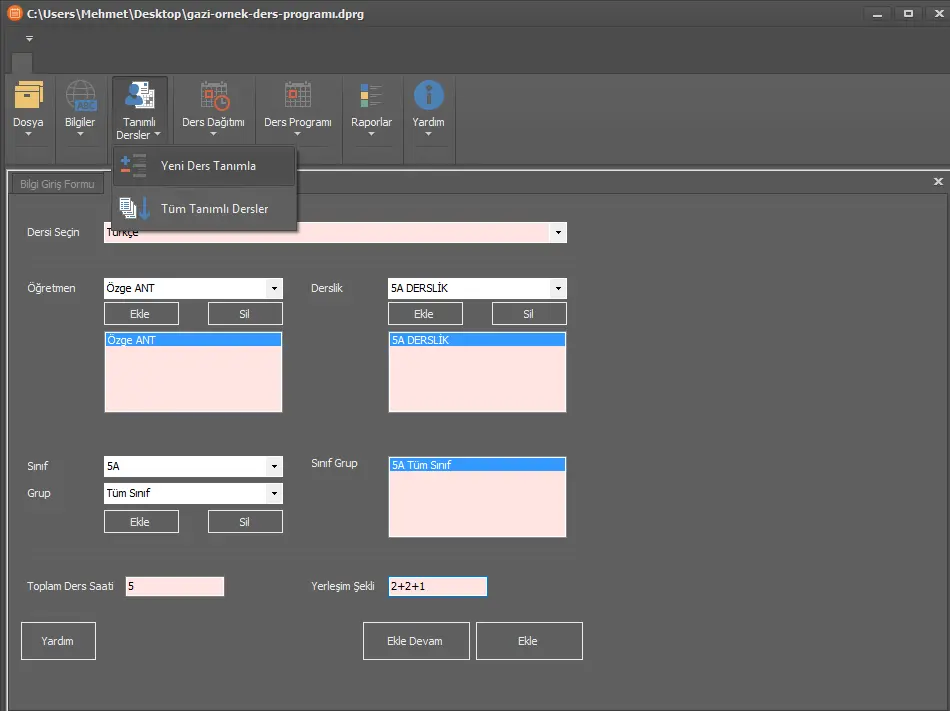Click the Raporlar ribbon icon

tap(371, 96)
